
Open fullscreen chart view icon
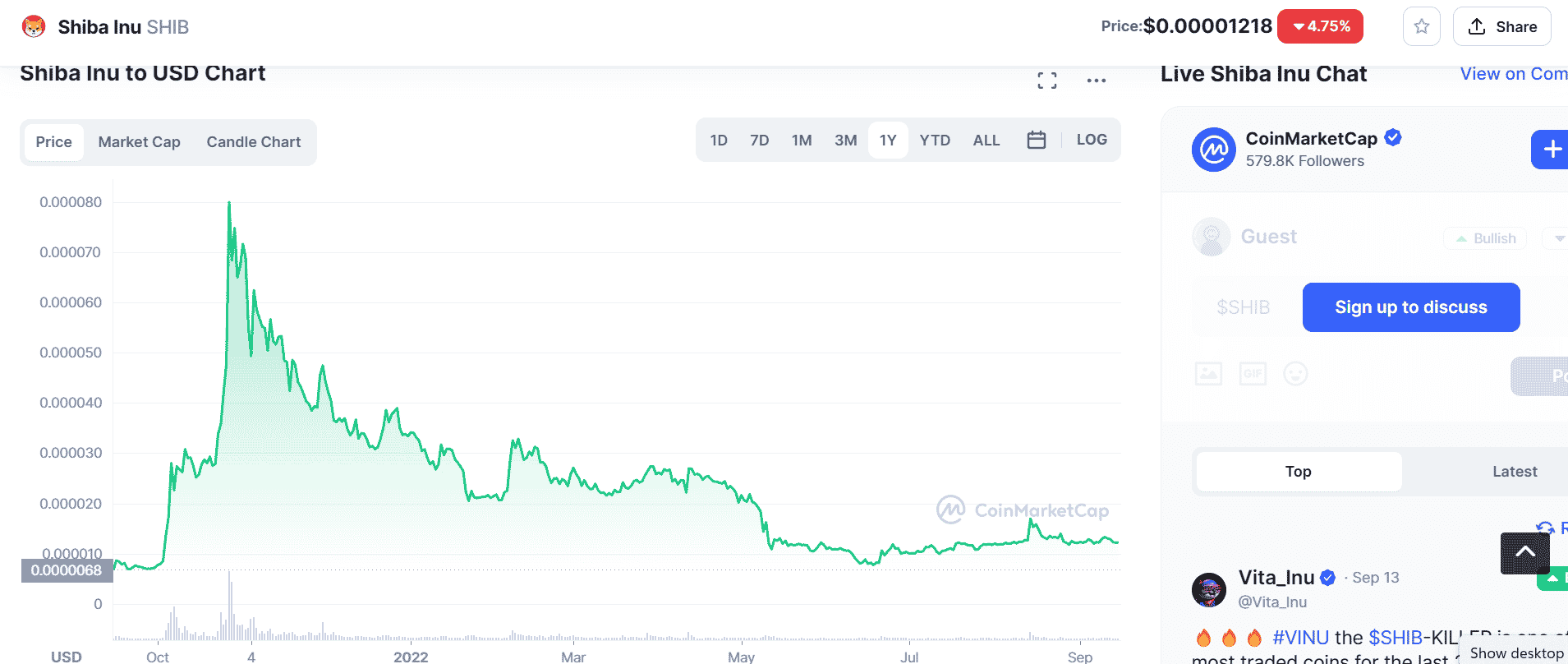1046,81
